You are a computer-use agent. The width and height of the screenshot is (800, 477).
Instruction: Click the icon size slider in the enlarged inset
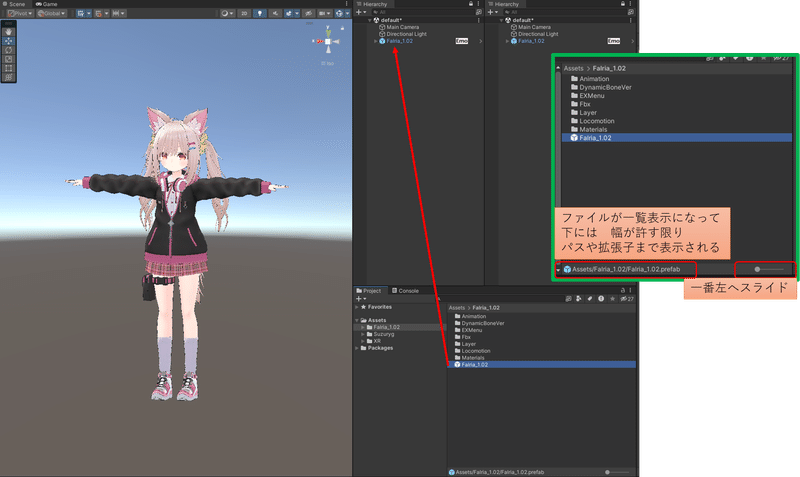[769, 269]
